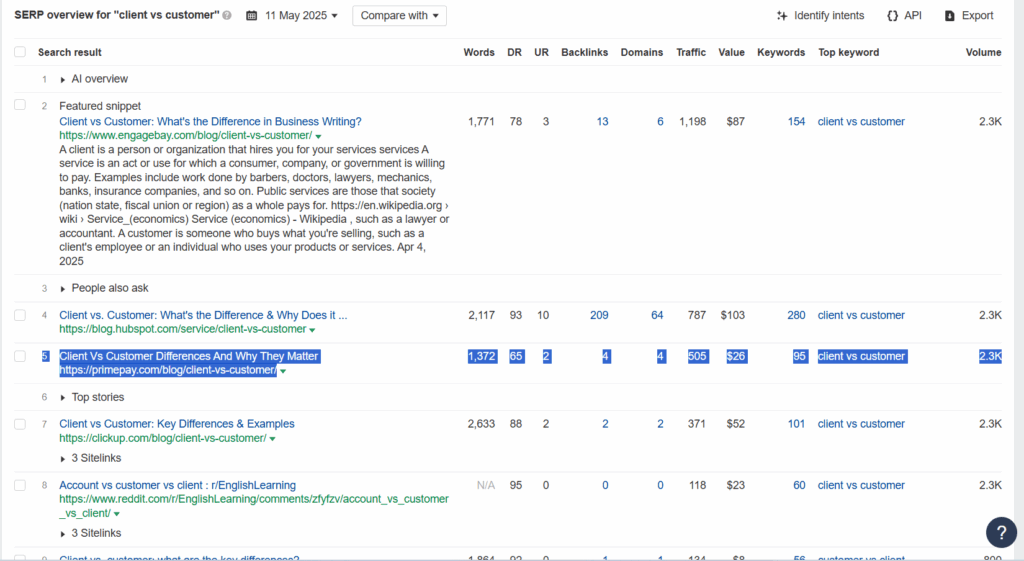
Task: Open the engagebay.com URL link
Action: [x=185, y=135]
